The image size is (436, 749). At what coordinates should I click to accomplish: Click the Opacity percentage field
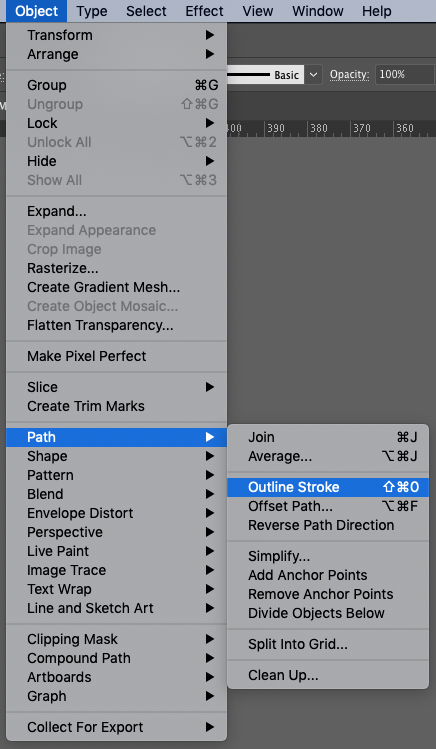[404, 75]
